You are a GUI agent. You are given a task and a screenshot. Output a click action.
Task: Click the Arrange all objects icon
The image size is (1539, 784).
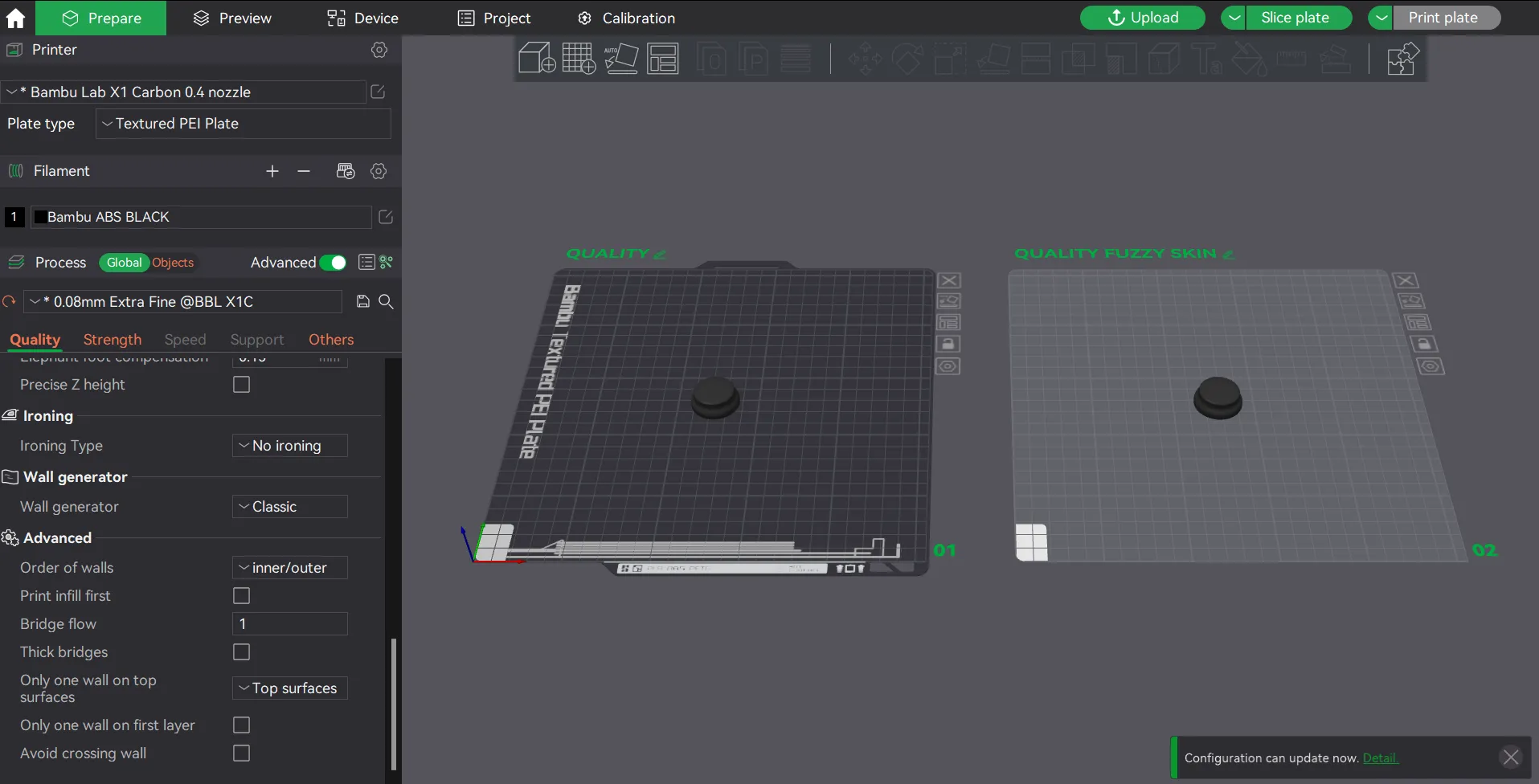click(663, 59)
